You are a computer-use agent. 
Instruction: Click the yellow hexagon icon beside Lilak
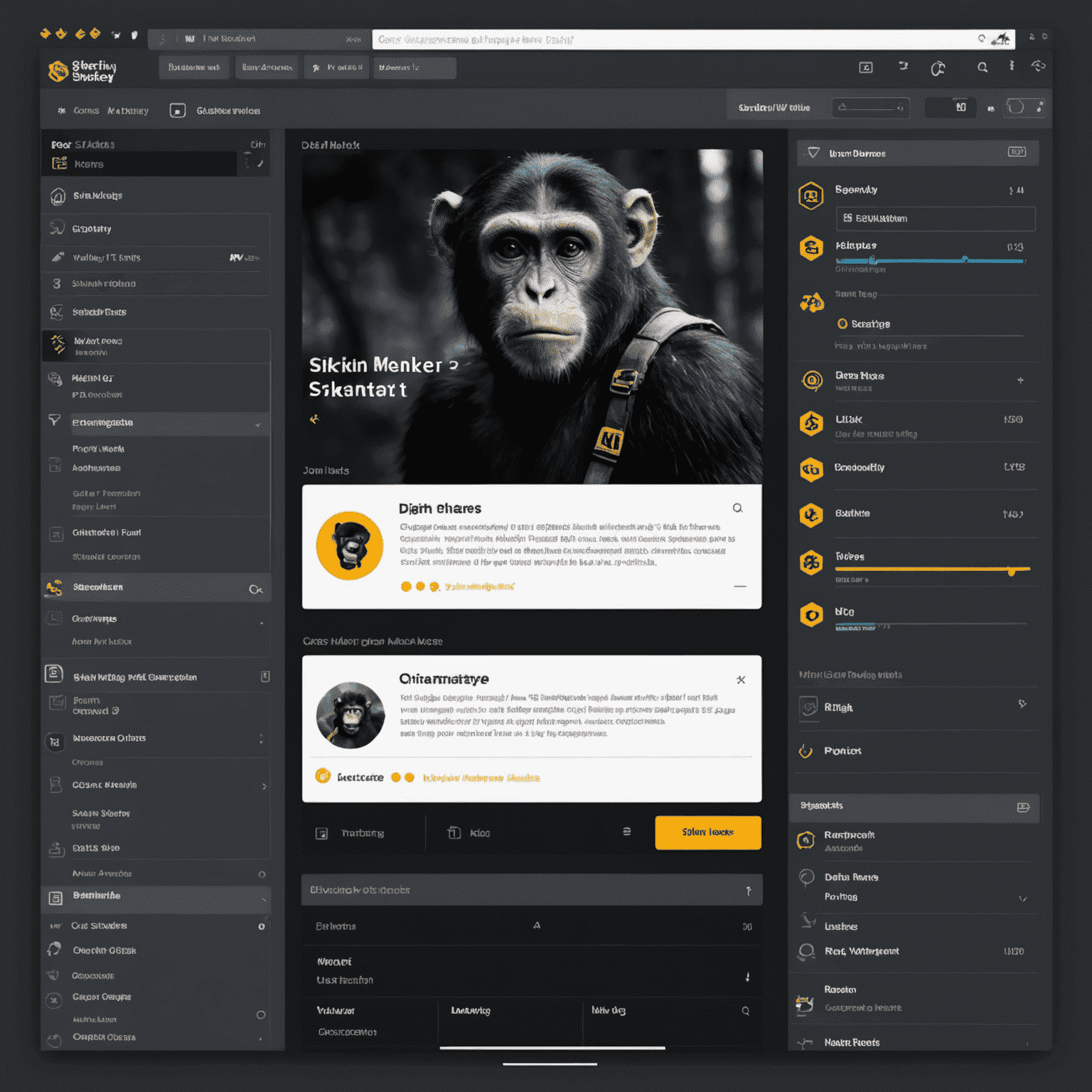pos(811,424)
